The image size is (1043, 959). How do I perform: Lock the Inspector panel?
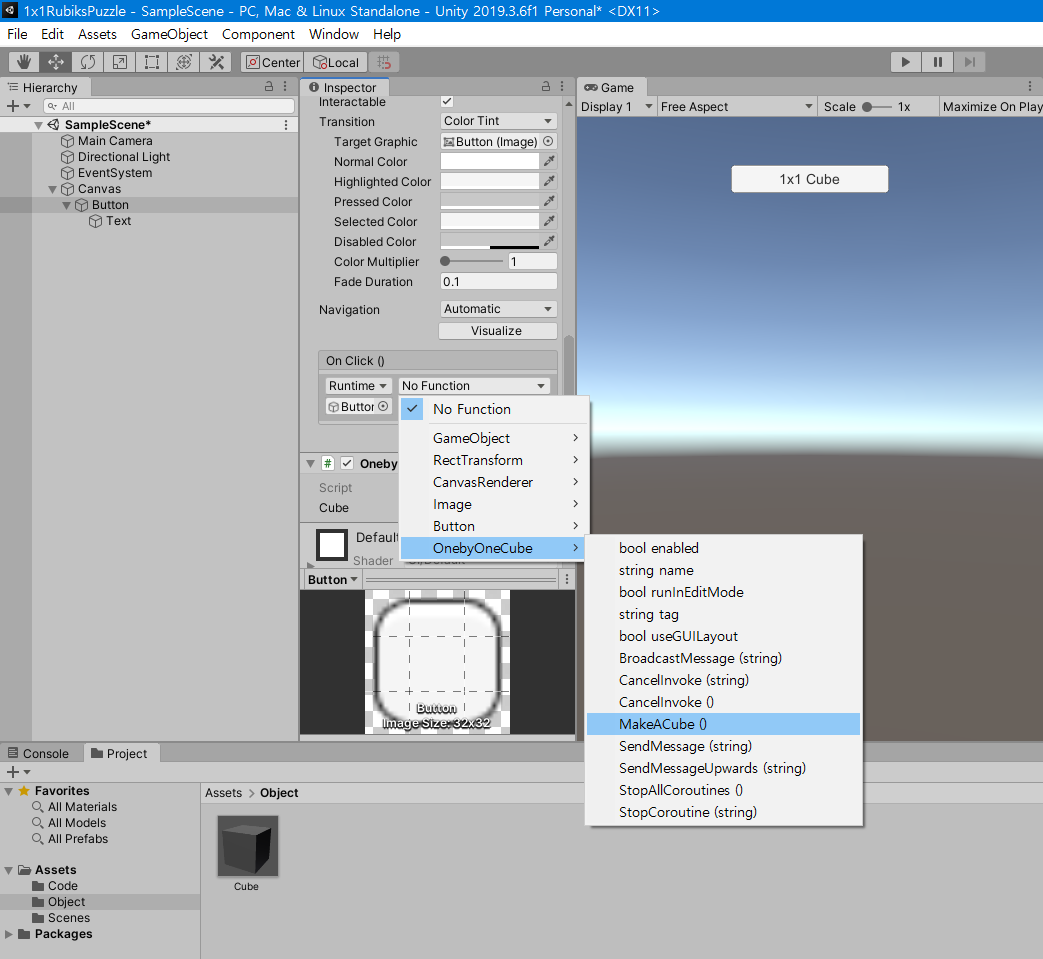coord(545,86)
